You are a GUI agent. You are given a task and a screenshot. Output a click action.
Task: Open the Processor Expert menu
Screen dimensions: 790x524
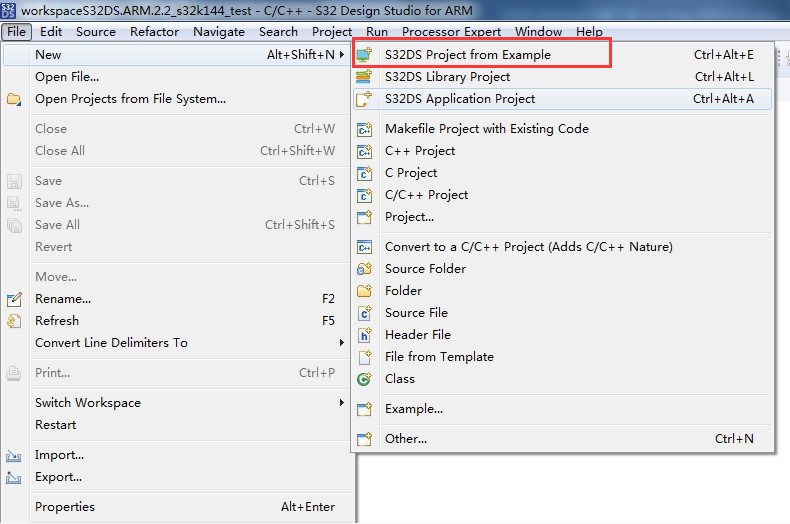click(x=451, y=32)
